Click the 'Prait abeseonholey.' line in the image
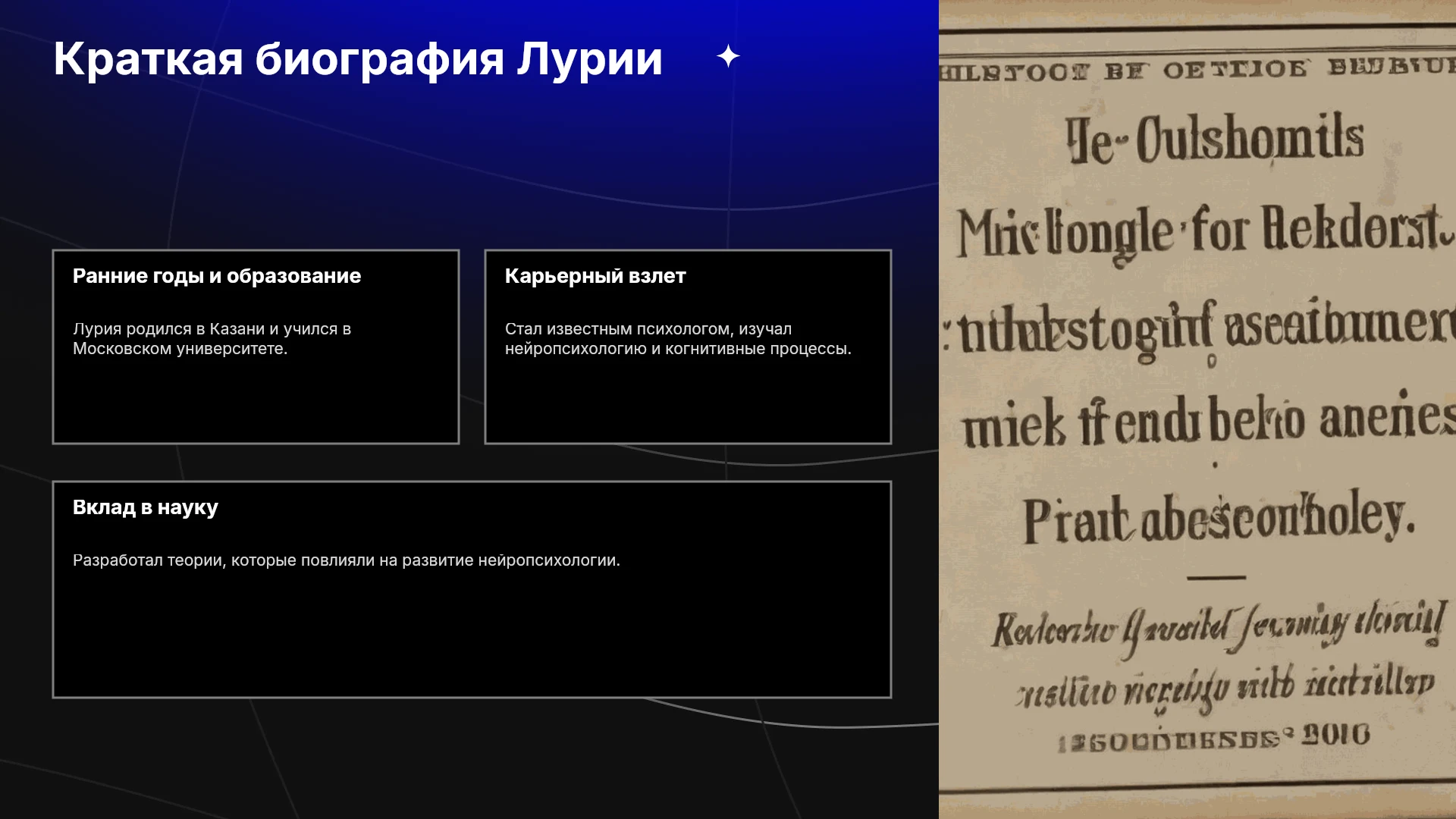The height and width of the screenshot is (819, 1456). tap(1219, 517)
